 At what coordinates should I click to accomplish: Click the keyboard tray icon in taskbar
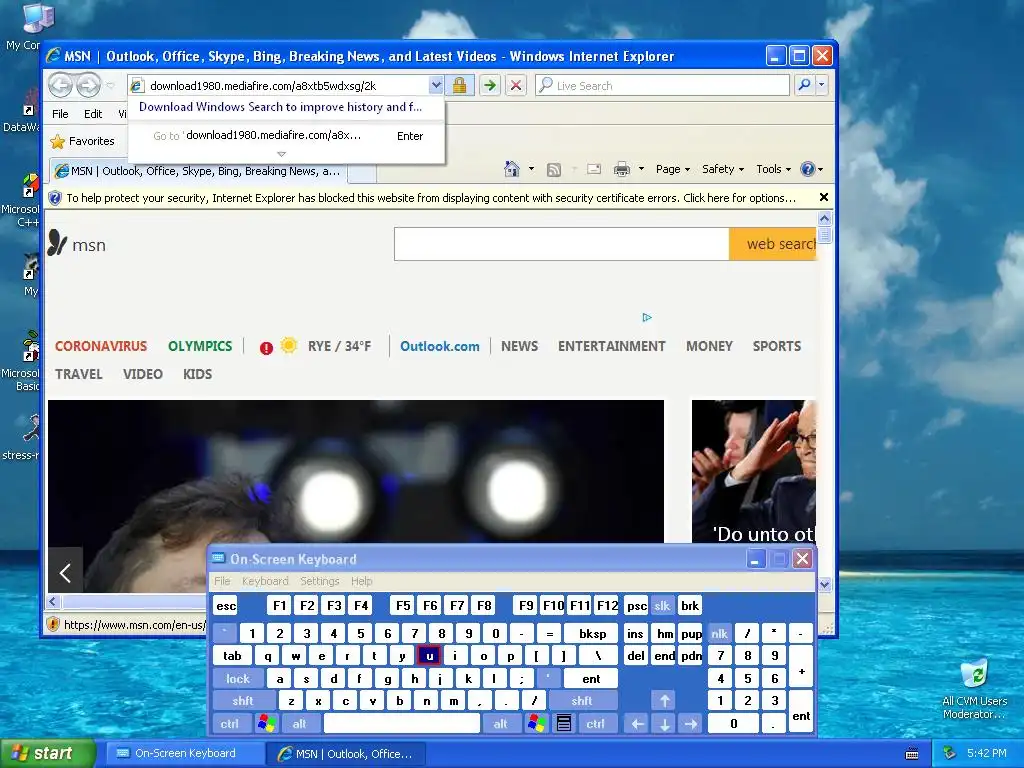point(912,754)
